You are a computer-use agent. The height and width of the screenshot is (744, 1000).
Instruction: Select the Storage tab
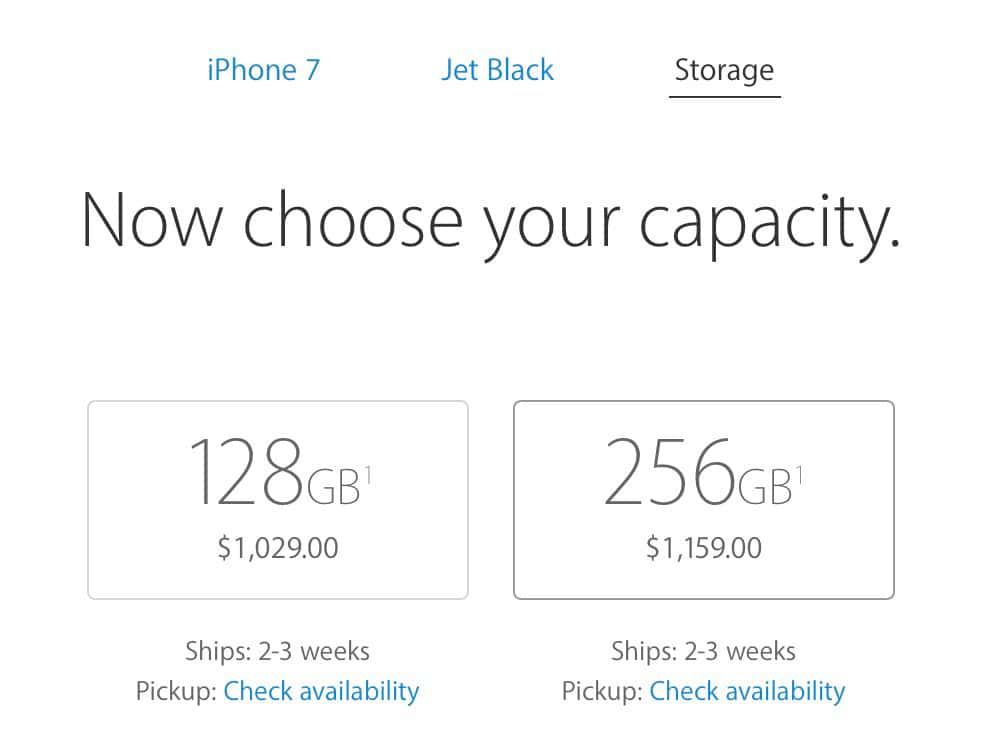[x=724, y=70]
